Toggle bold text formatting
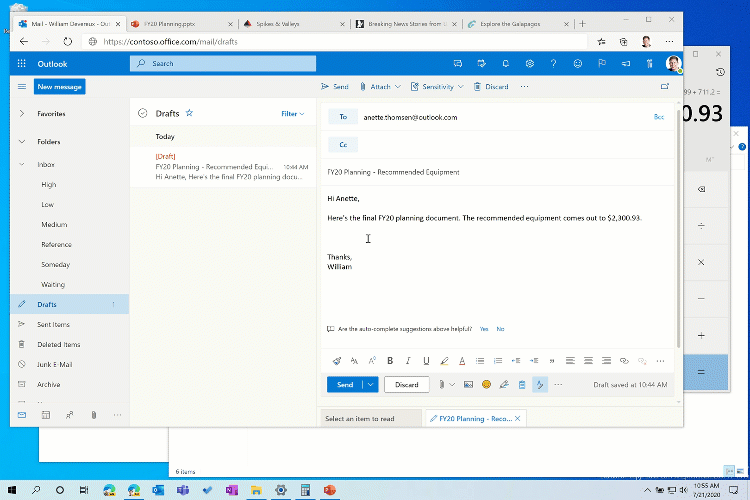This screenshot has width=750, height=500. click(x=390, y=360)
